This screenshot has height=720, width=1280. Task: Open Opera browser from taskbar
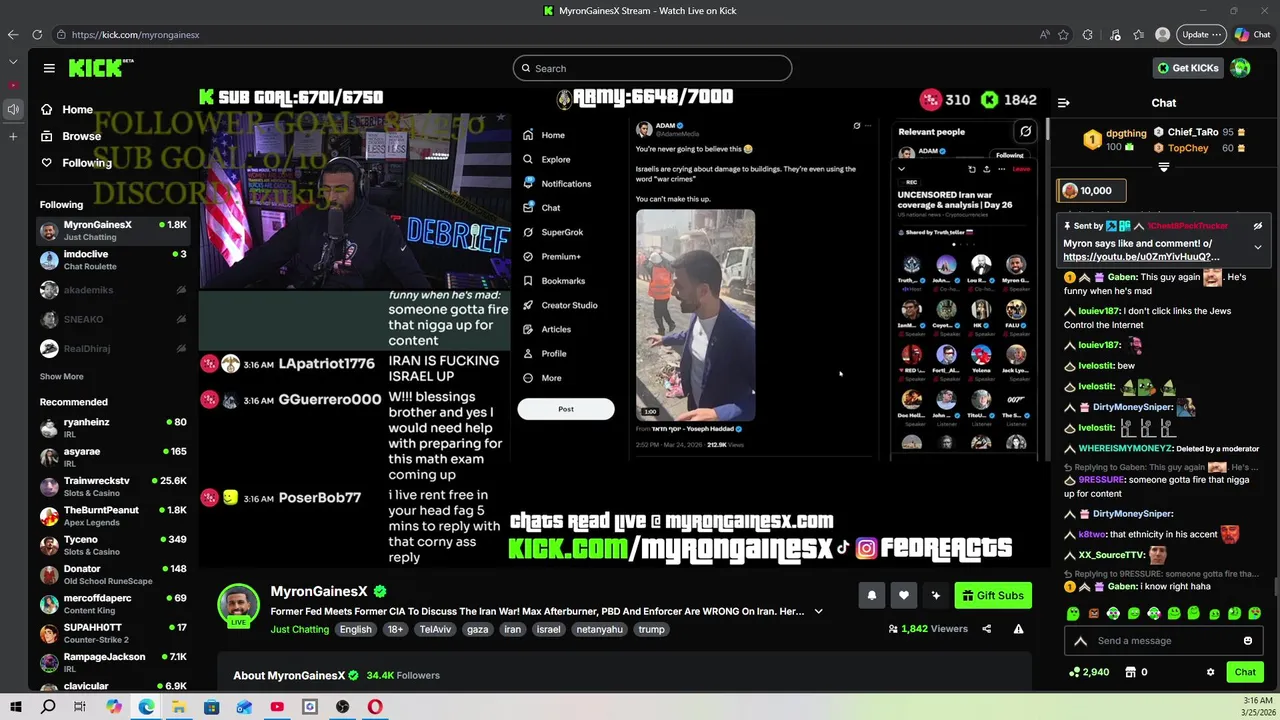[375, 707]
